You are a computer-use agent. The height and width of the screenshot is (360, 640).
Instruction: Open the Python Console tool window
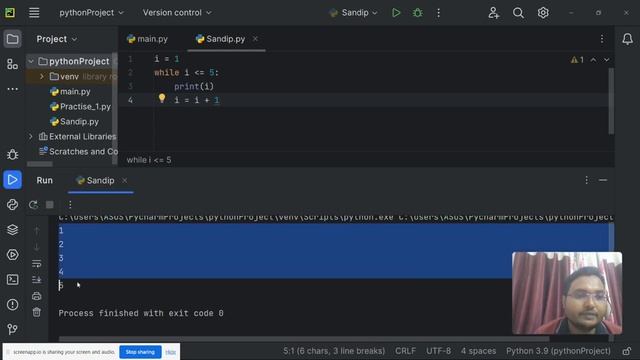pos(12,204)
